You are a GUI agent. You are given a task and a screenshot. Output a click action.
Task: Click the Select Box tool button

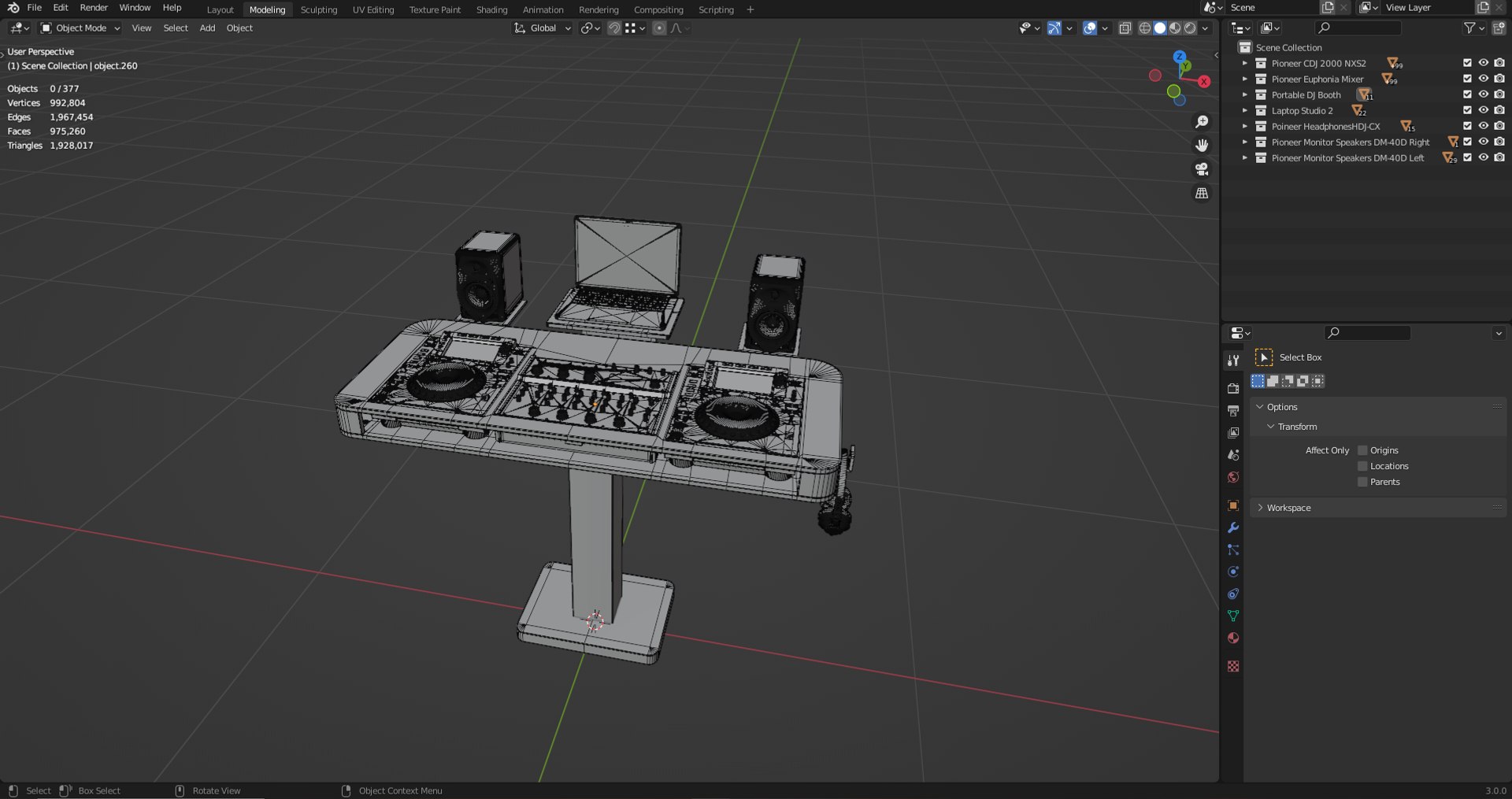1264,357
